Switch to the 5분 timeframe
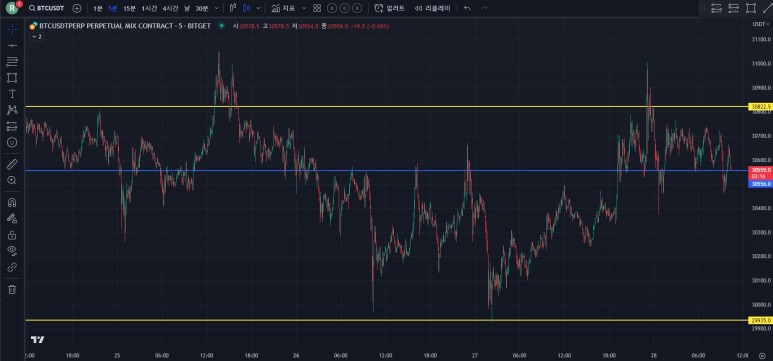Screen dimensions: 773x361 coord(113,8)
